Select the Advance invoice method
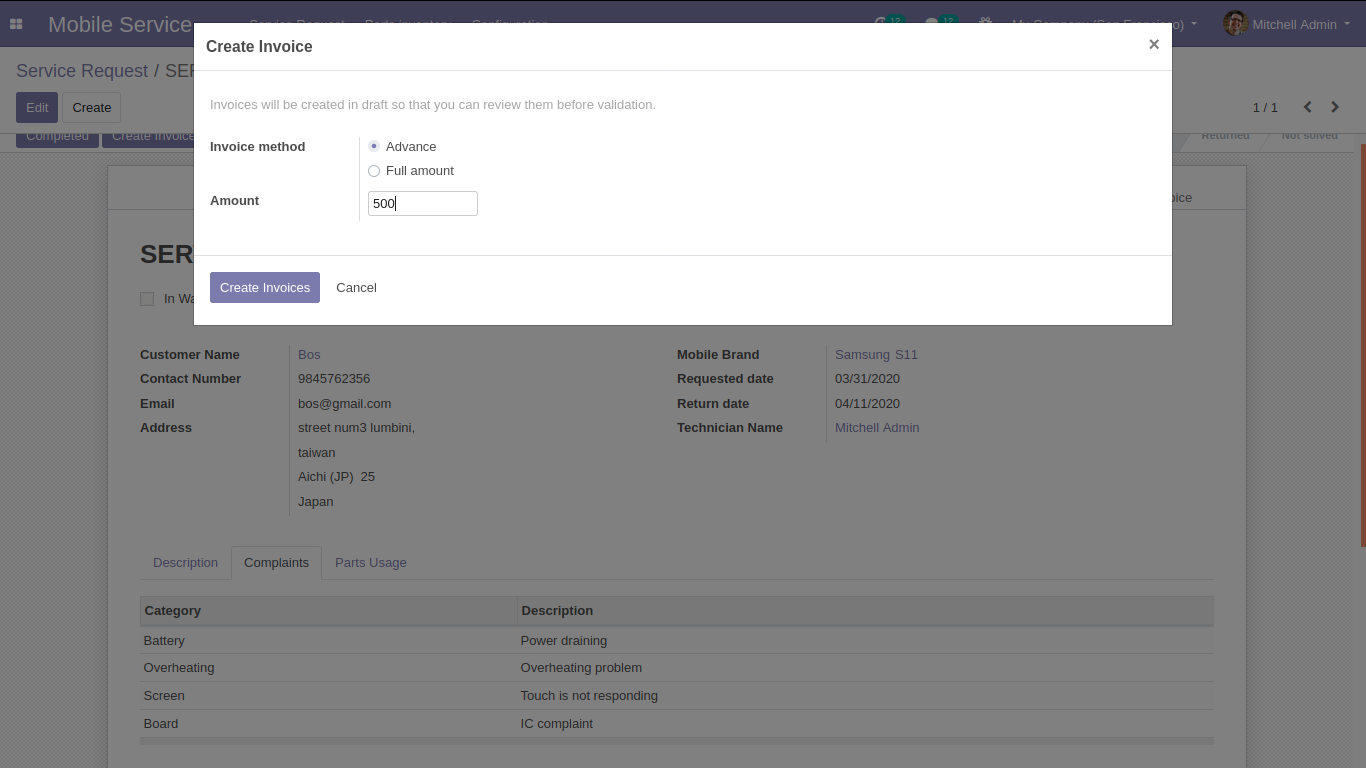The image size is (1366, 768). (374, 146)
